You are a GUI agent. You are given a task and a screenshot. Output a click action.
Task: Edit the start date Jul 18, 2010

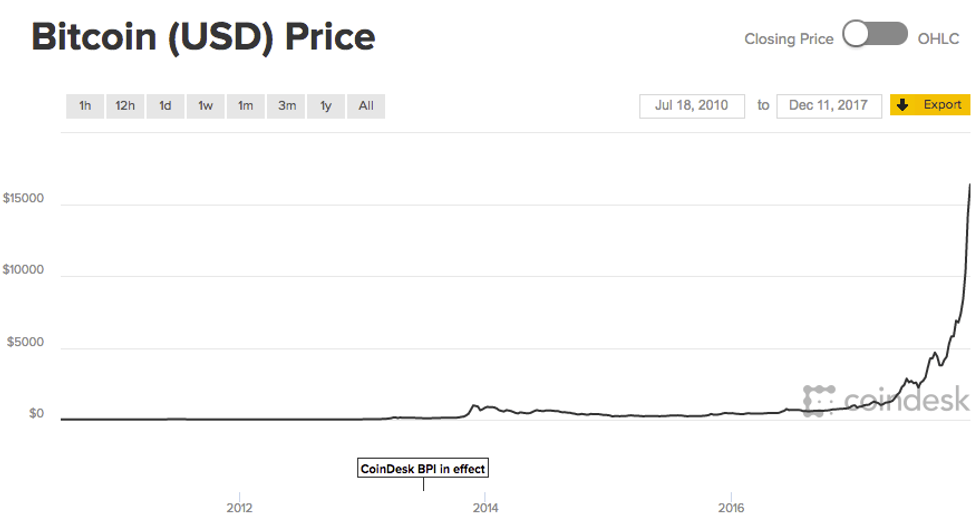[x=692, y=105]
